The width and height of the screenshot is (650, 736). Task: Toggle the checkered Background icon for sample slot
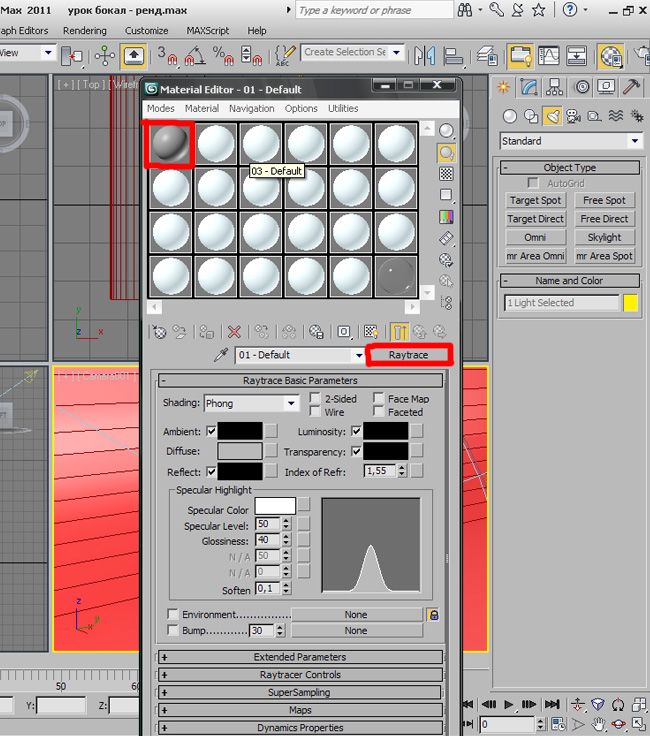click(x=446, y=174)
